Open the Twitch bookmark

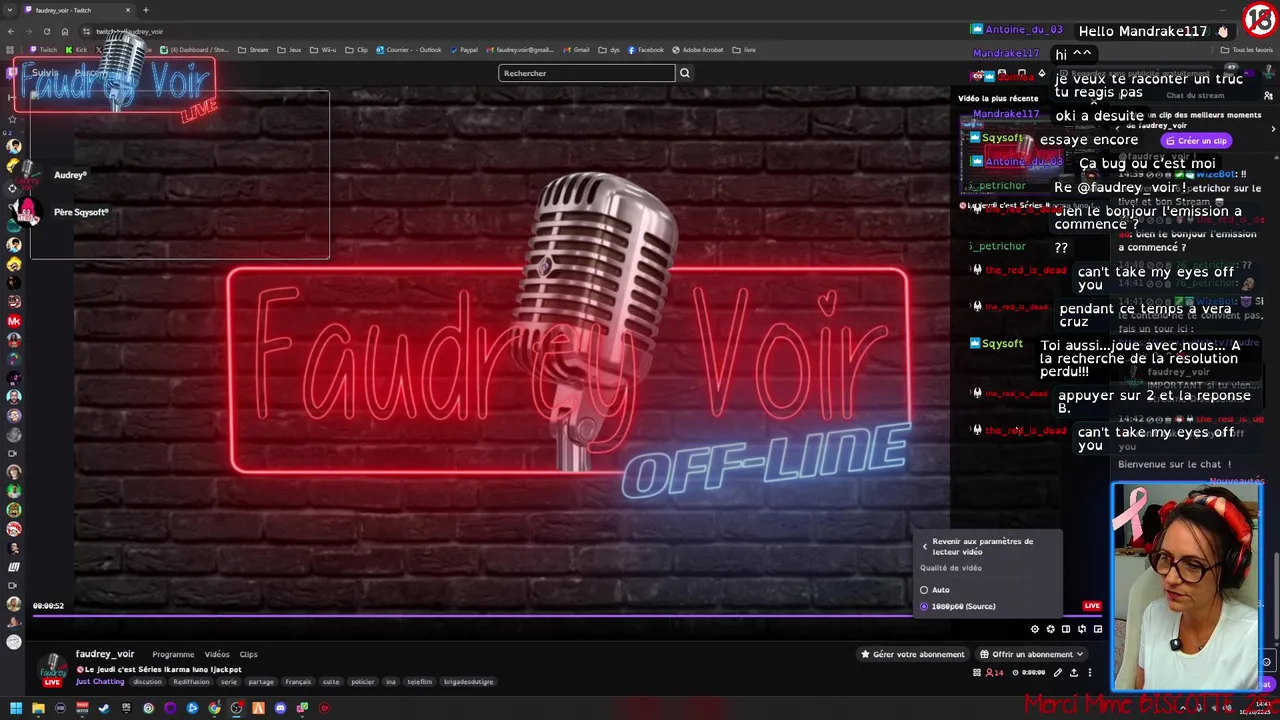(x=44, y=50)
